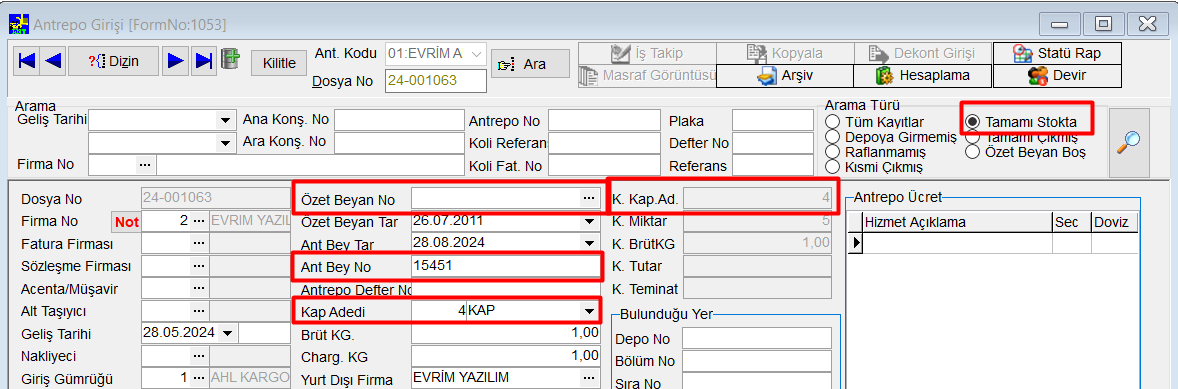1178x389 pixels.
Task: Click Defter No search field
Action: click(772, 143)
